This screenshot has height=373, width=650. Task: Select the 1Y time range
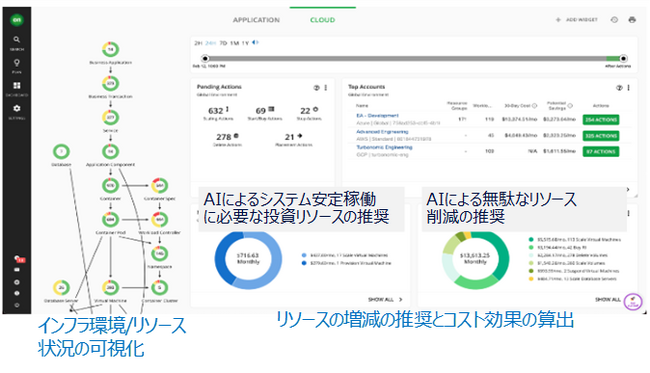pyautogui.click(x=245, y=43)
